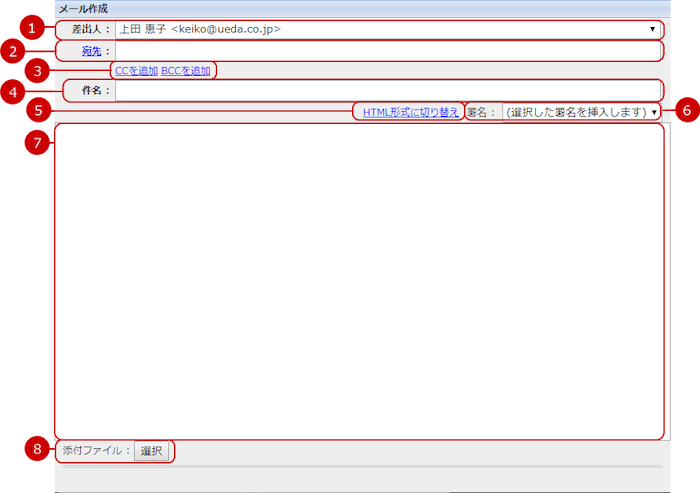Add a CC field via CCを追加
The height and width of the screenshot is (493, 700).
136,71
